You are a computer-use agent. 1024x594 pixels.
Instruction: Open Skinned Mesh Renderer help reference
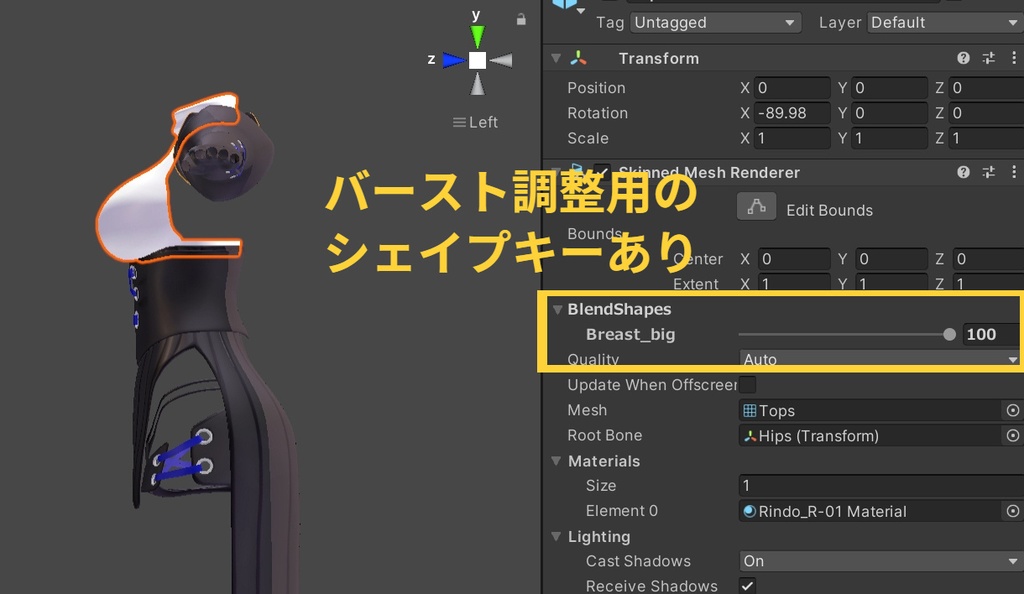(x=963, y=172)
